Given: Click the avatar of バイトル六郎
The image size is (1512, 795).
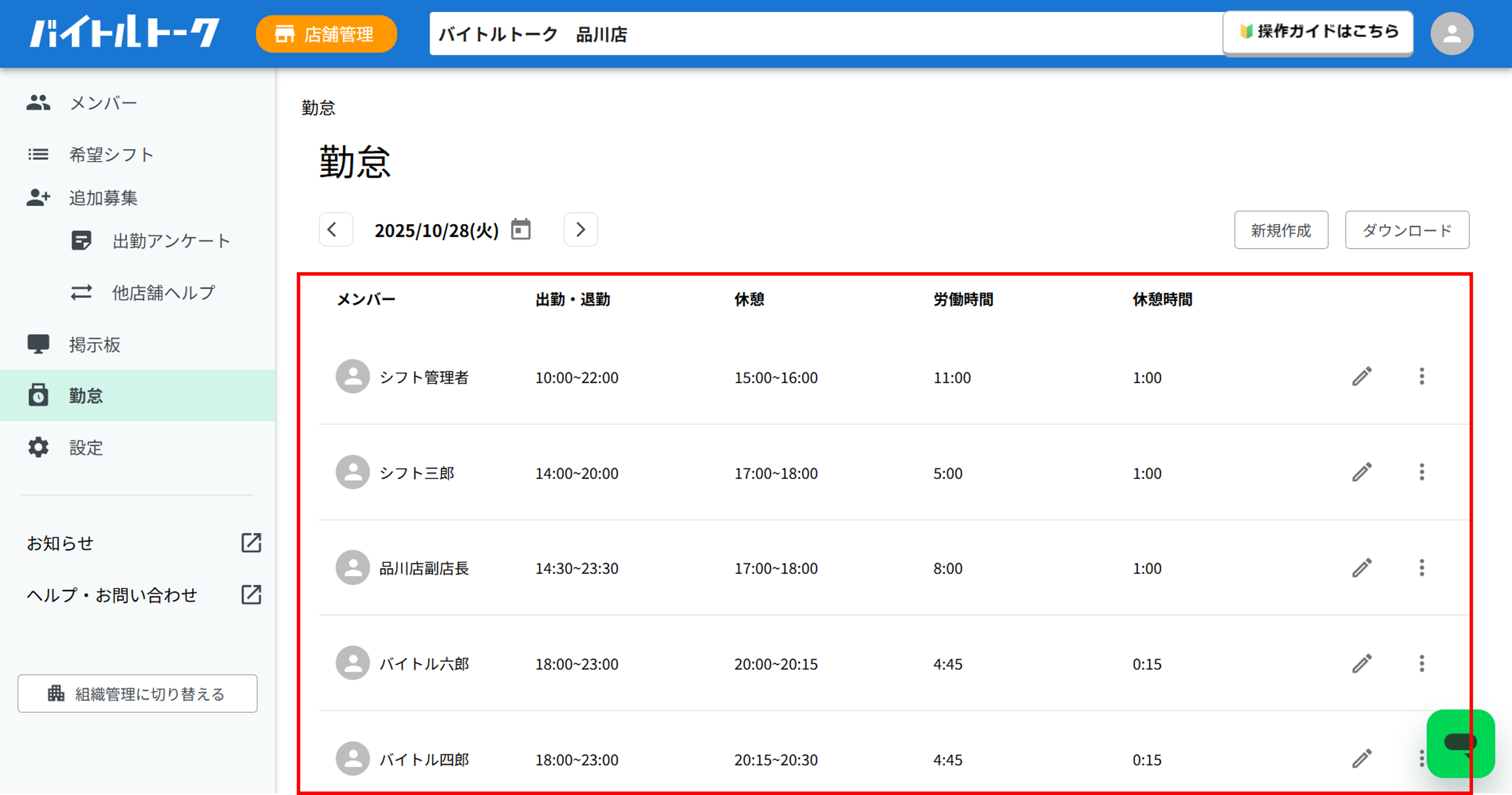Looking at the screenshot, I should click(x=353, y=663).
